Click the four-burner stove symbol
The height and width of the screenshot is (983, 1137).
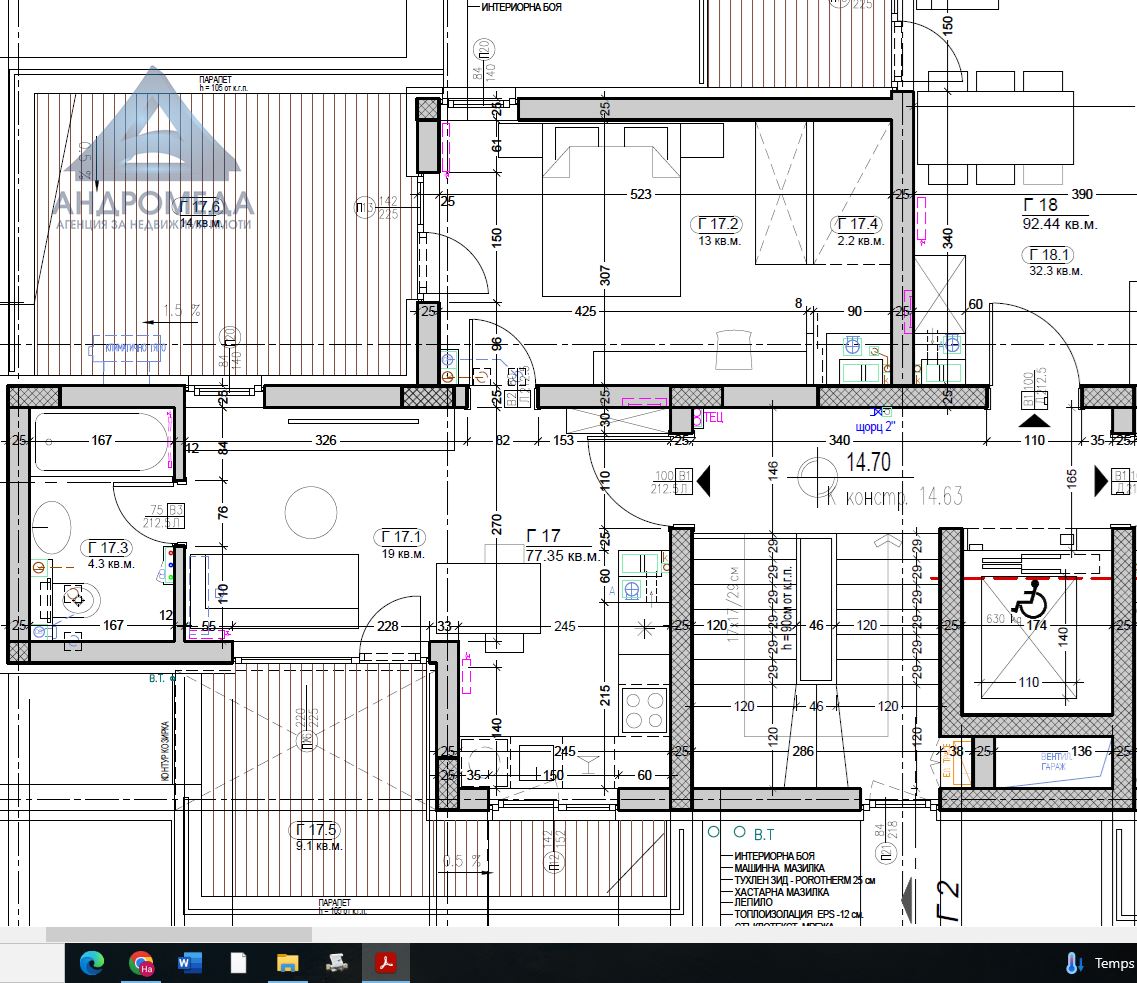[645, 709]
